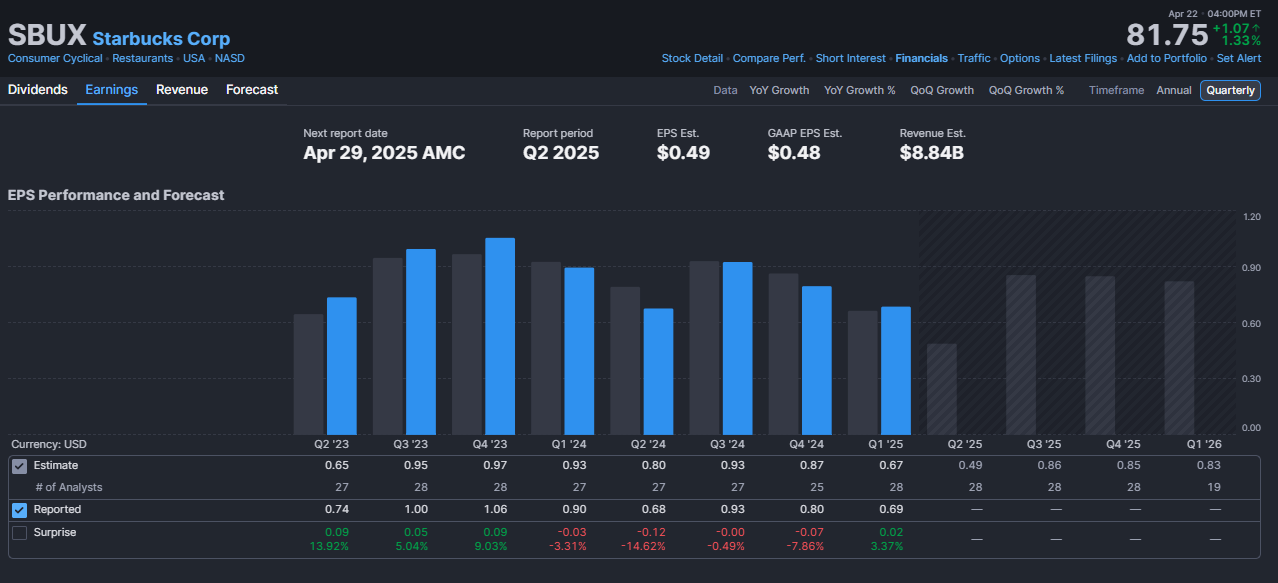
Task: Open Compare Perf. link
Action: 769,58
